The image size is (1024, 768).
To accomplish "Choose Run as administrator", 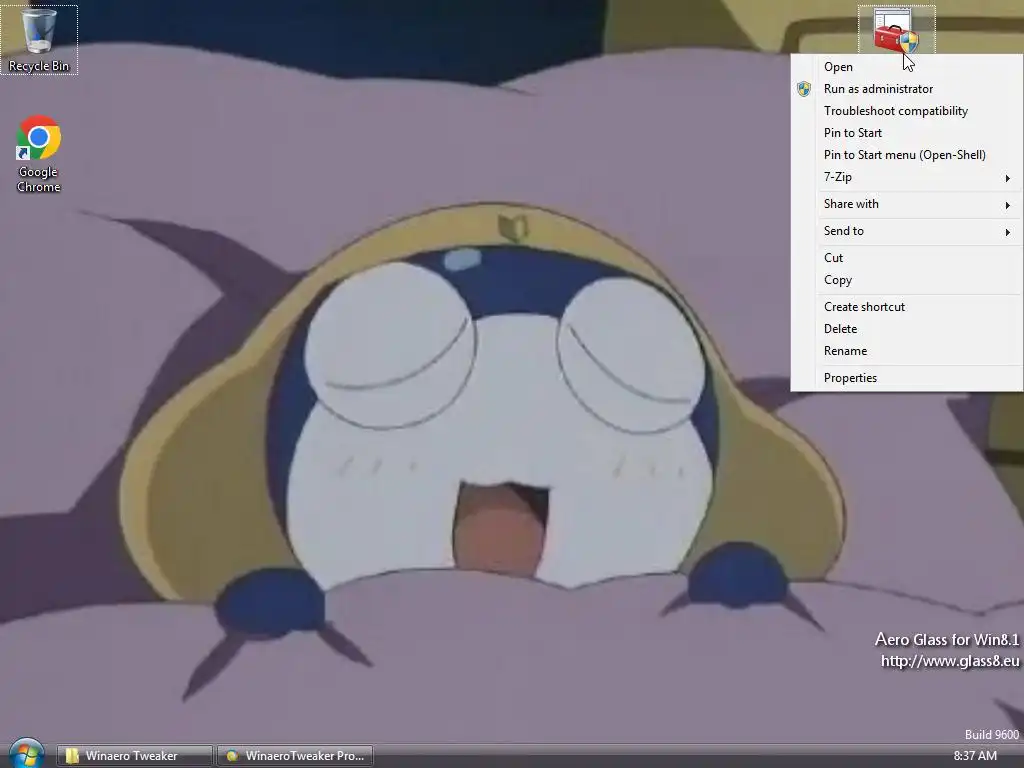I will tap(906, 89).
